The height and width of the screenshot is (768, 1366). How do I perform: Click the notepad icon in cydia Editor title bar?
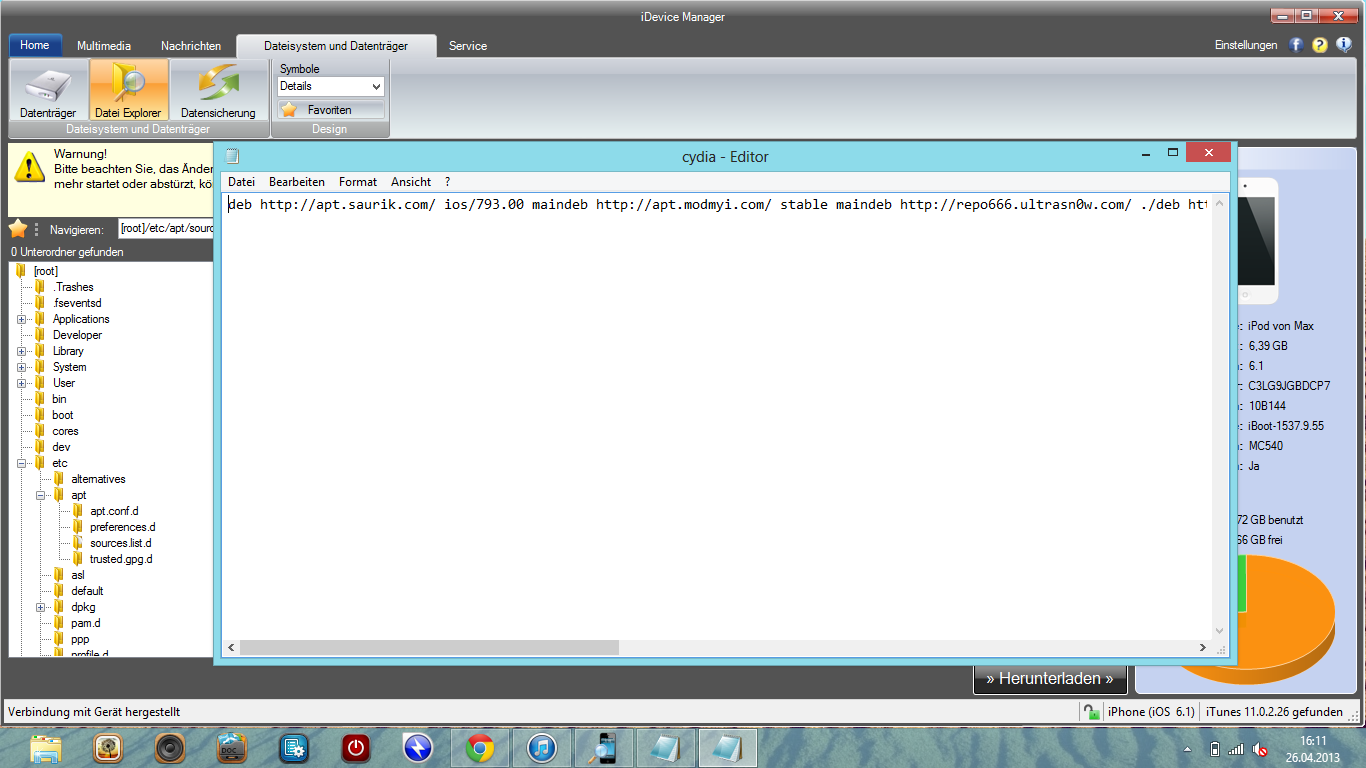232,156
